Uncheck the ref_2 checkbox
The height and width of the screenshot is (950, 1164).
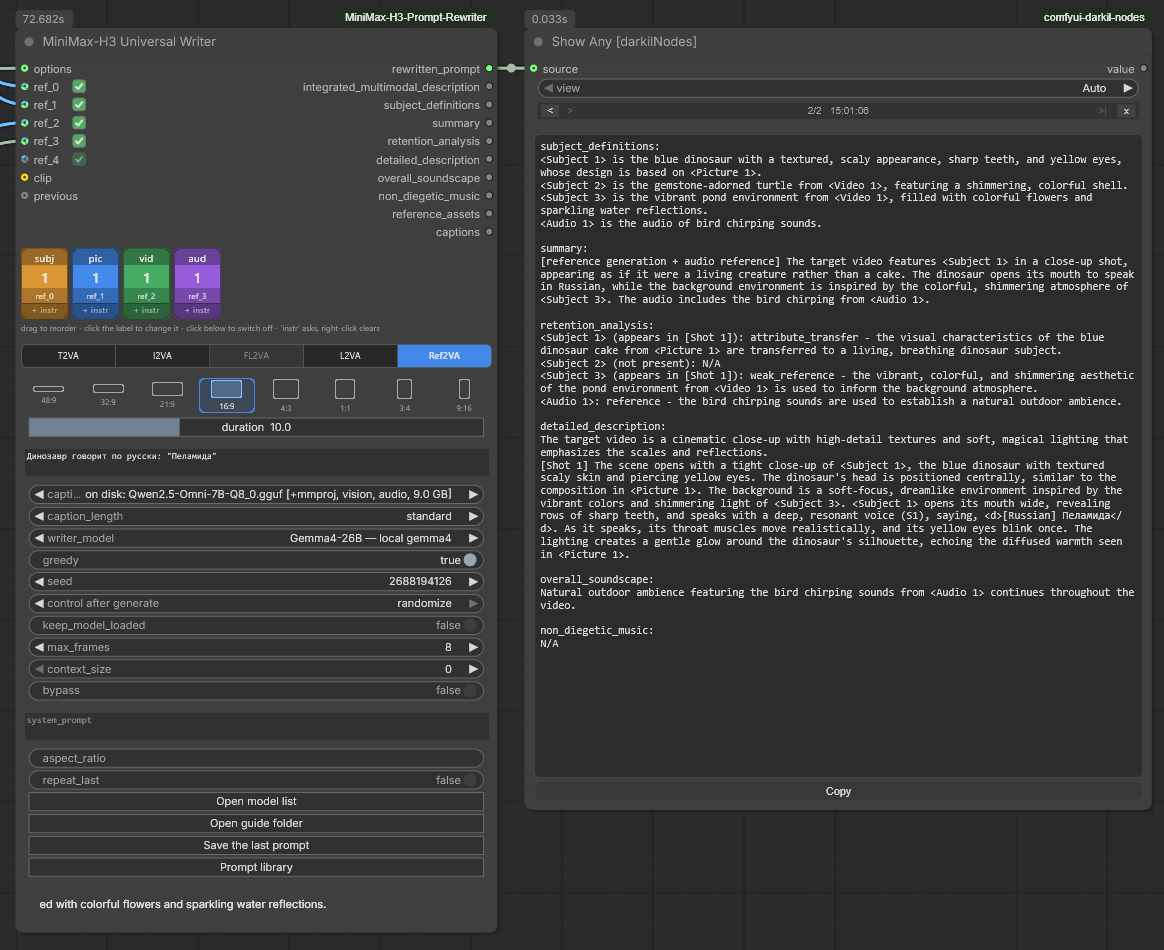(x=79, y=123)
